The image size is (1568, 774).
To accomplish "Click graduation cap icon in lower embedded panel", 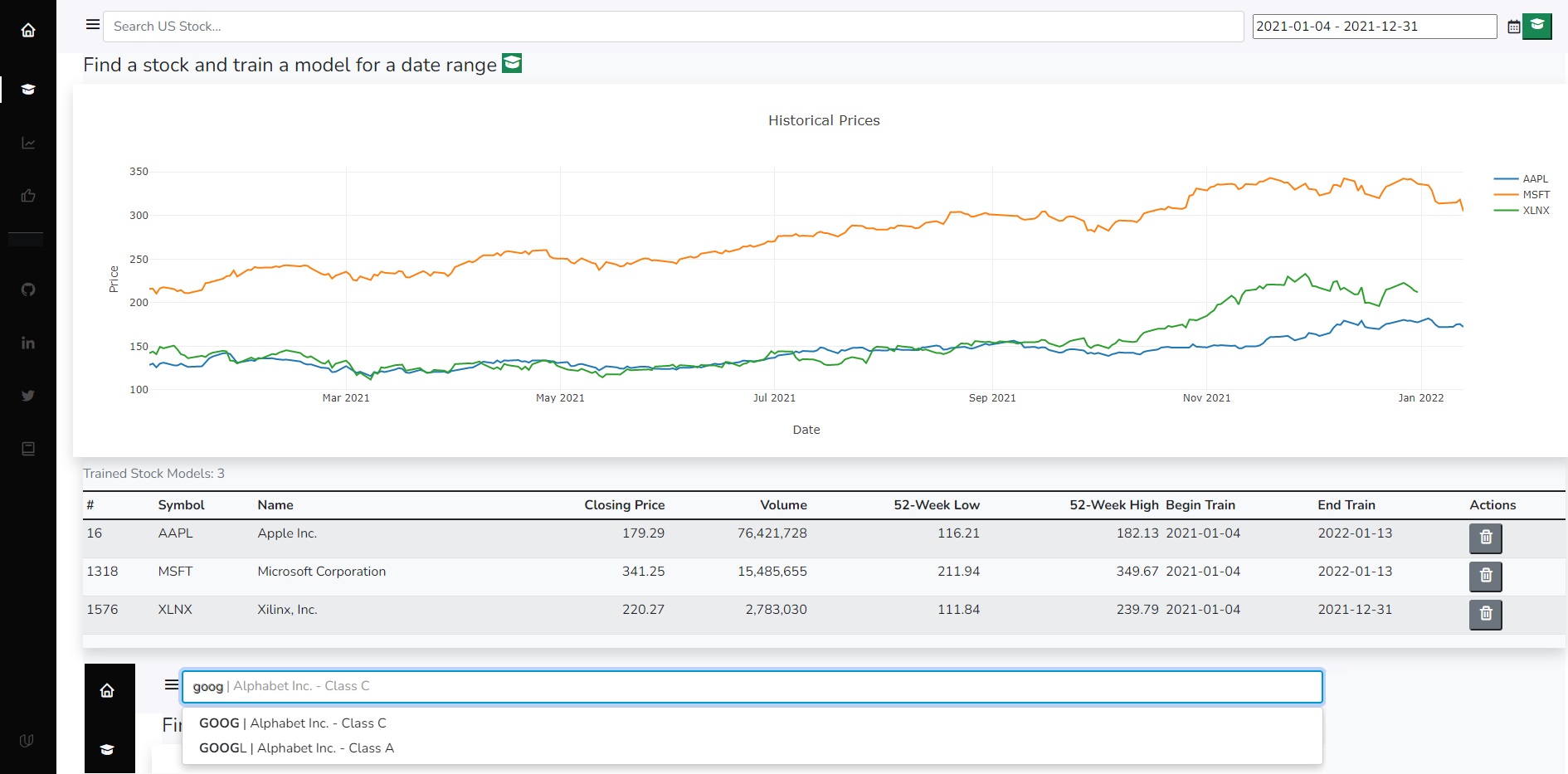I will pos(107,750).
